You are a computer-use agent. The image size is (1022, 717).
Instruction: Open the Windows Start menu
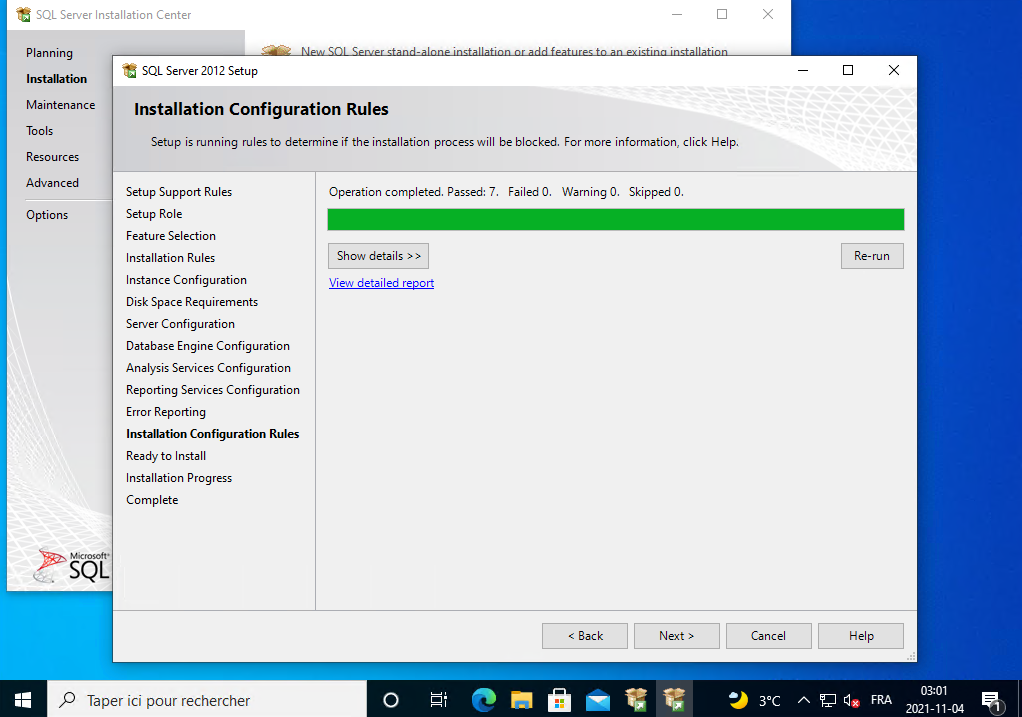22,700
